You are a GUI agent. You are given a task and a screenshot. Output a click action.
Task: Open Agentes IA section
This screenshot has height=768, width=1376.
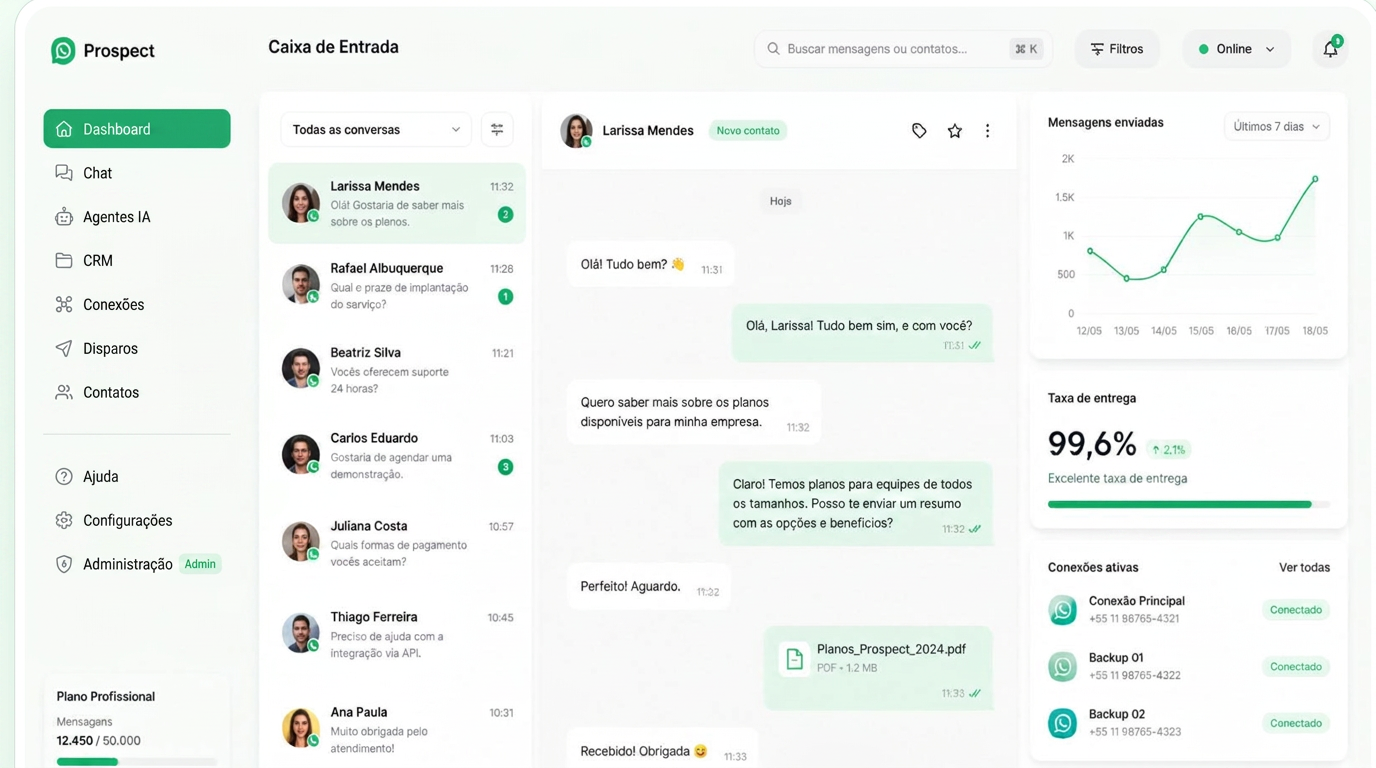(x=137, y=217)
